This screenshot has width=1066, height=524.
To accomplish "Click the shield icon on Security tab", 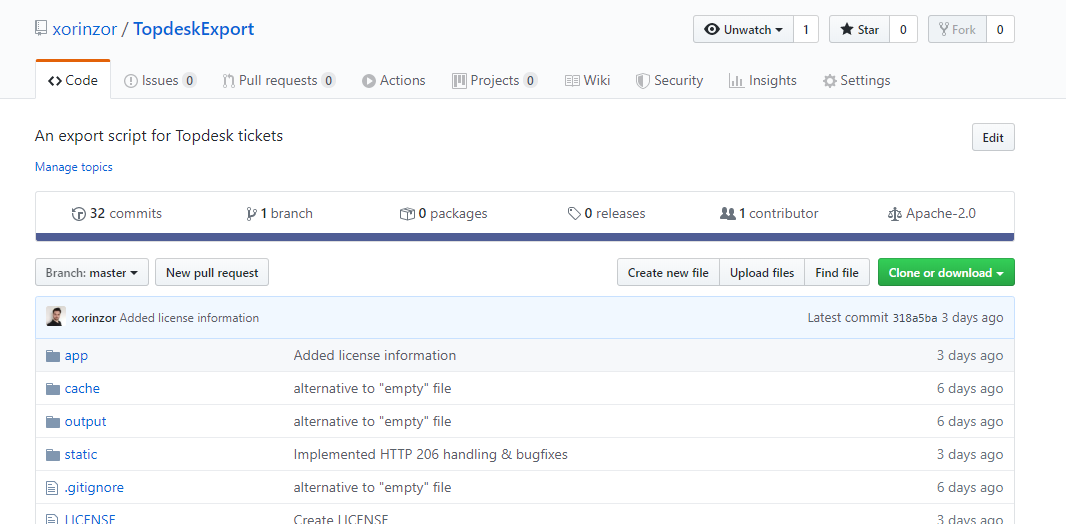I will click(642, 81).
